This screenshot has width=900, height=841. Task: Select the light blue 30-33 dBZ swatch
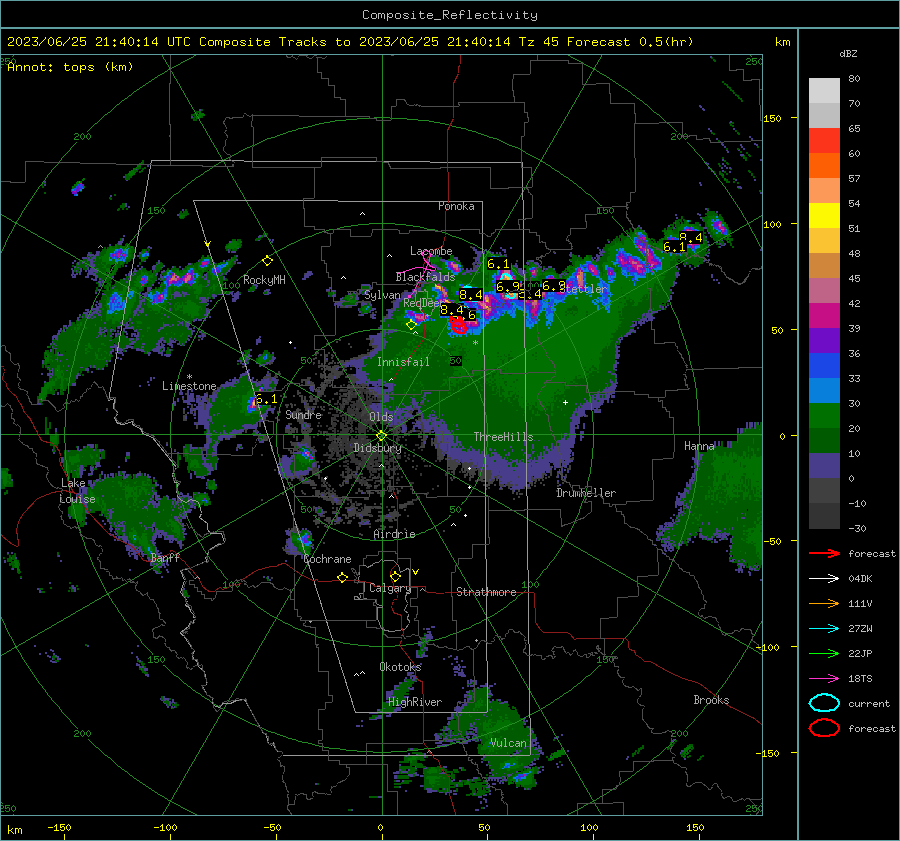click(824, 391)
